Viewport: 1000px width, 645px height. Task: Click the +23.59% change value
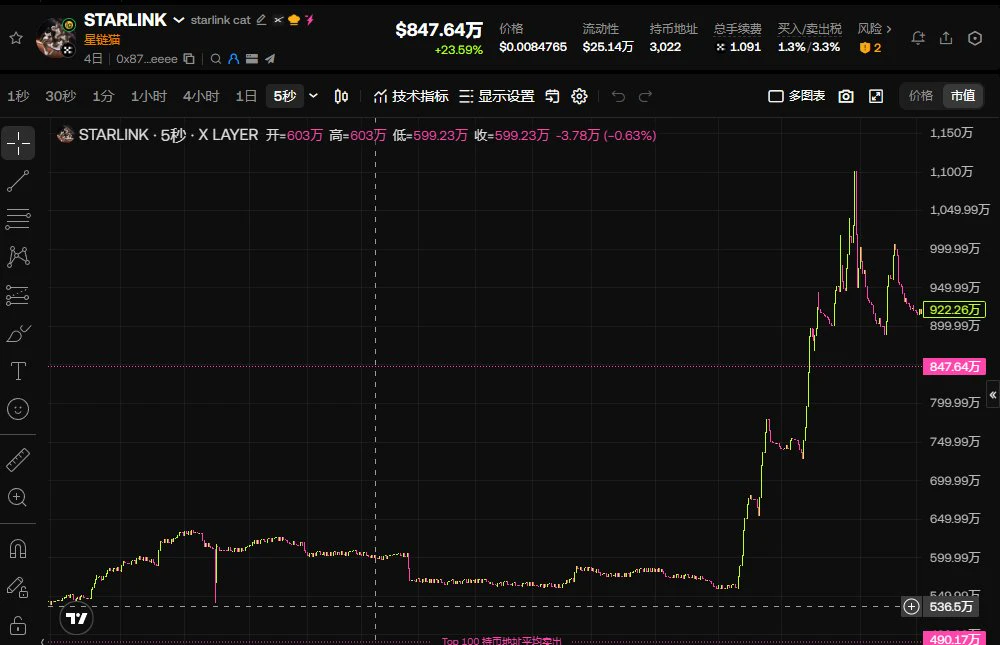[459, 50]
